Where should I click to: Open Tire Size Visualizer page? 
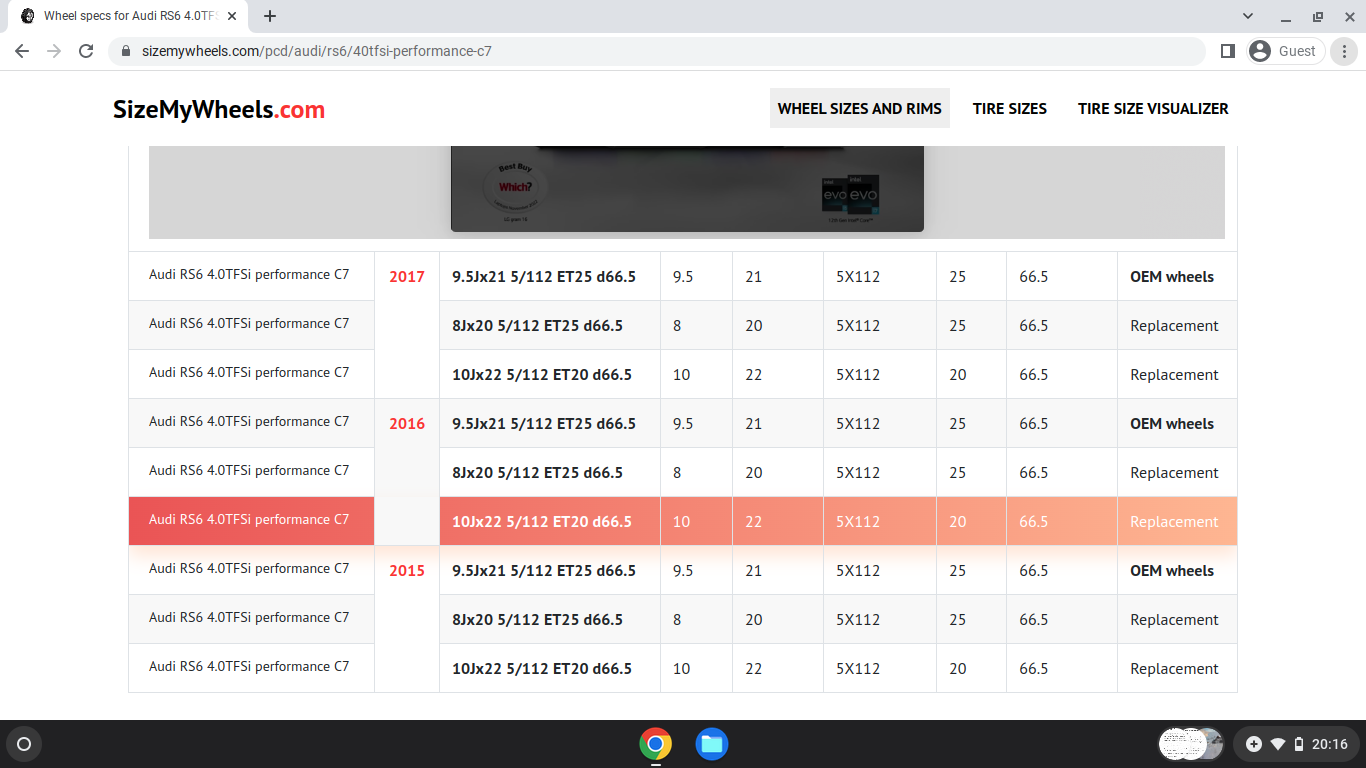(1152, 108)
